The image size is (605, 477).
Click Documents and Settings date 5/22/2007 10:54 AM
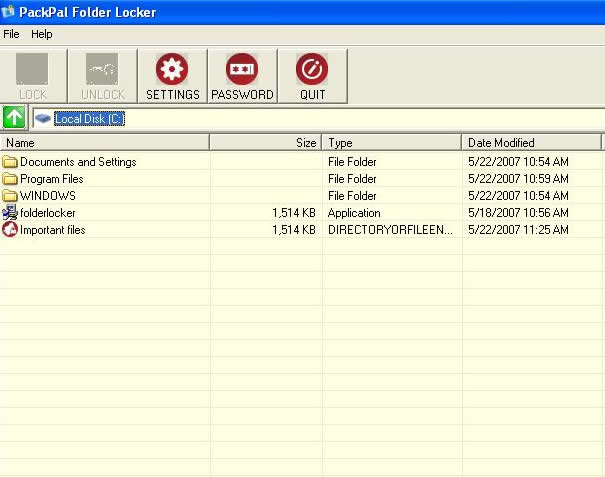point(518,162)
